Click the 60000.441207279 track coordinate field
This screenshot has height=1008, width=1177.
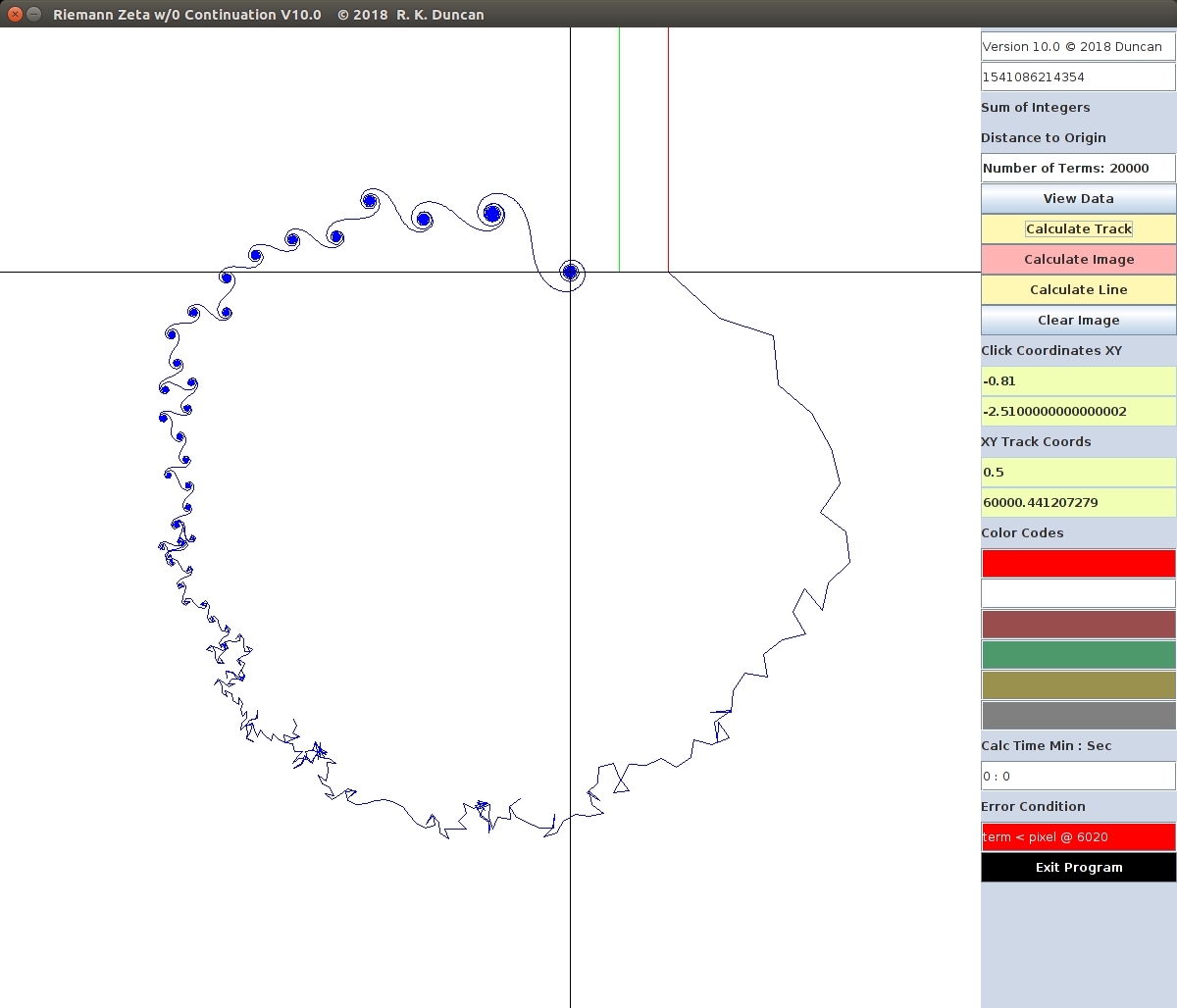tap(1078, 502)
